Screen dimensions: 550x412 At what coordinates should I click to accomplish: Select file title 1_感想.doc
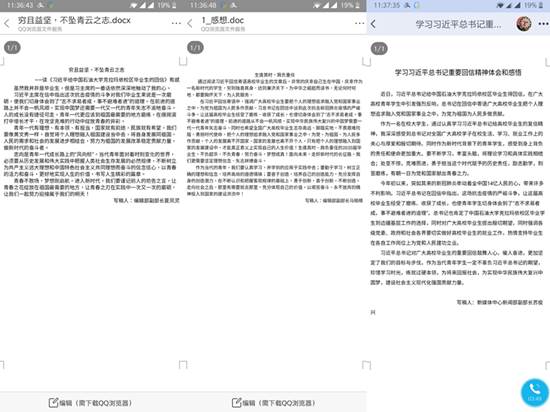222,20
